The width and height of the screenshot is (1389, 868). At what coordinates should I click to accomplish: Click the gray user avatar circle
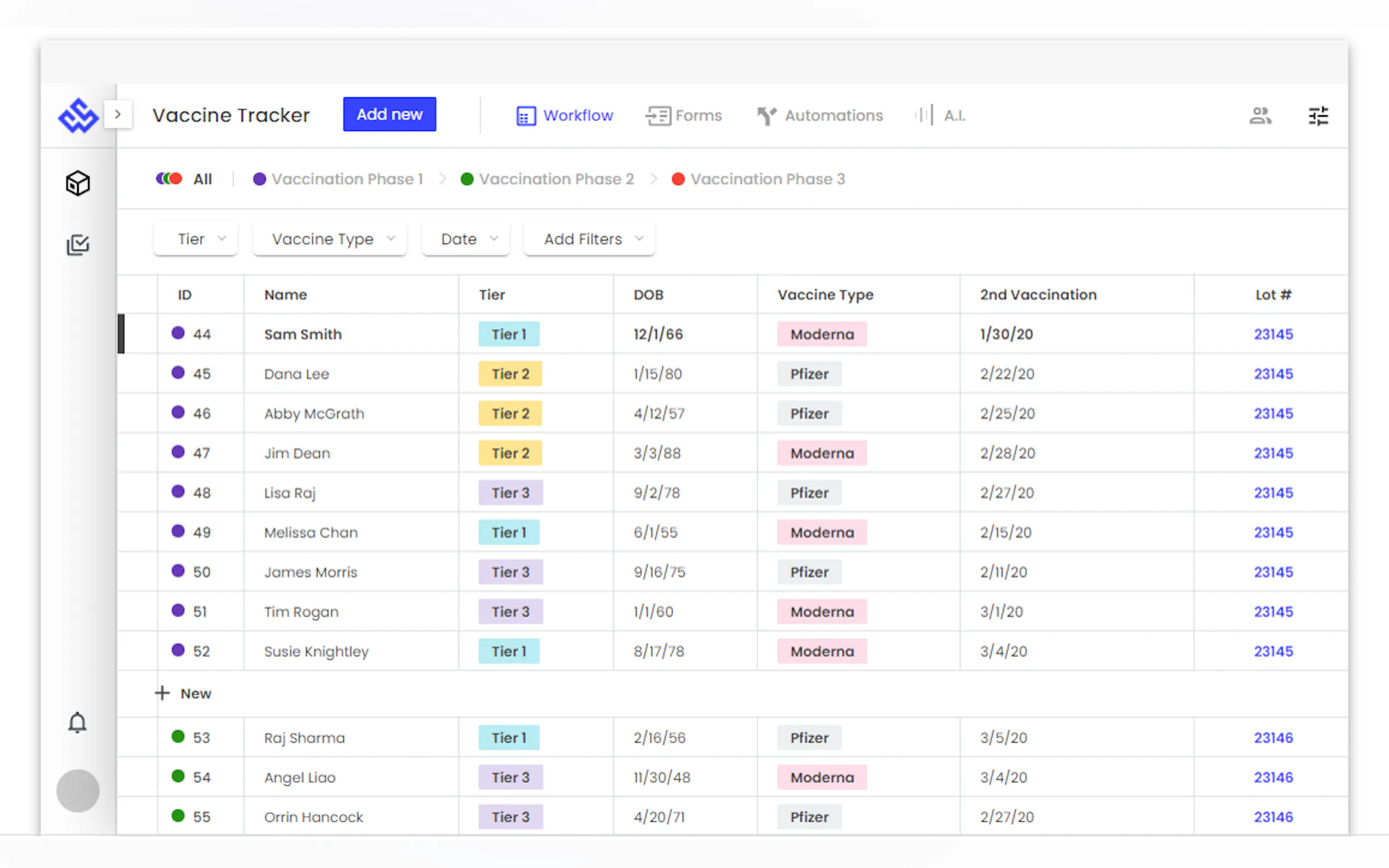[x=78, y=790]
